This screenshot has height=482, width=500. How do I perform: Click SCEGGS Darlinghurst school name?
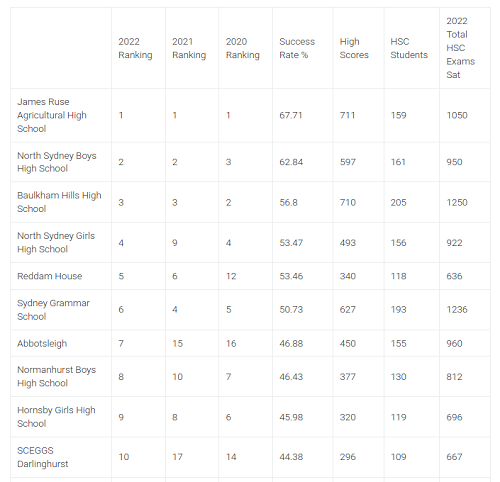tap(42, 457)
